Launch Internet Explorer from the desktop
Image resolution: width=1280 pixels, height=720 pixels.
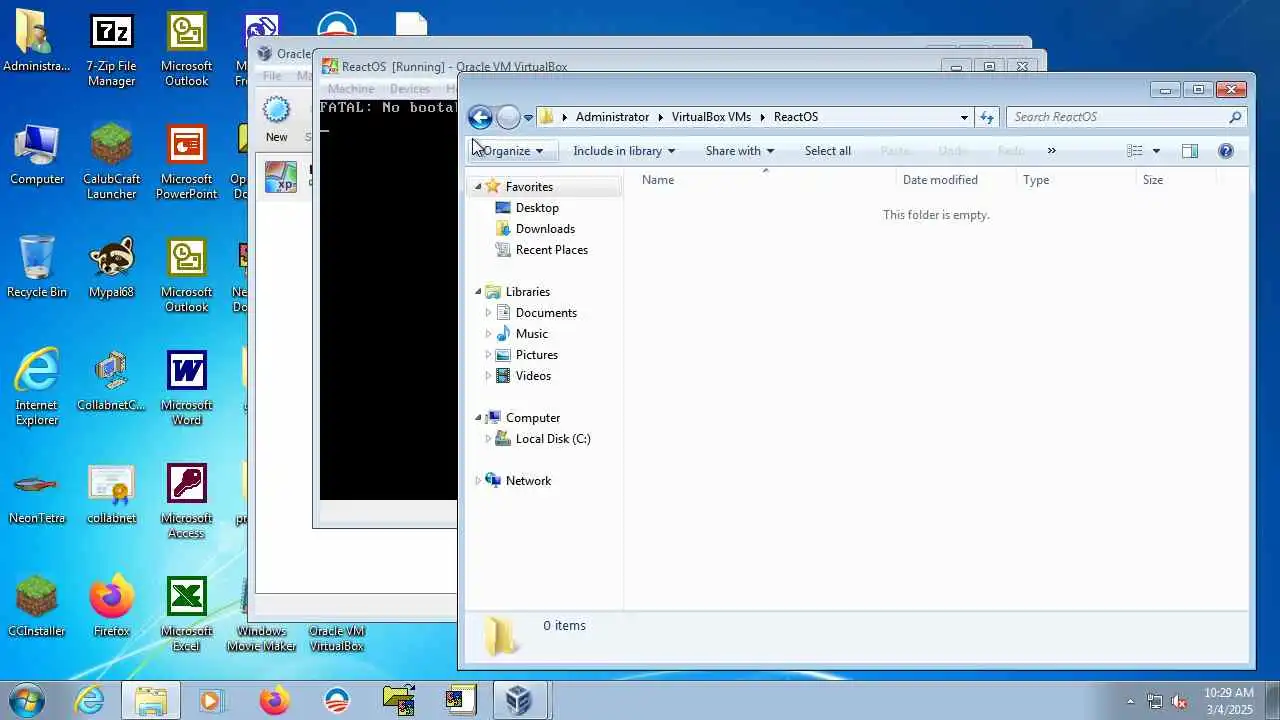(x=37, y=385)
